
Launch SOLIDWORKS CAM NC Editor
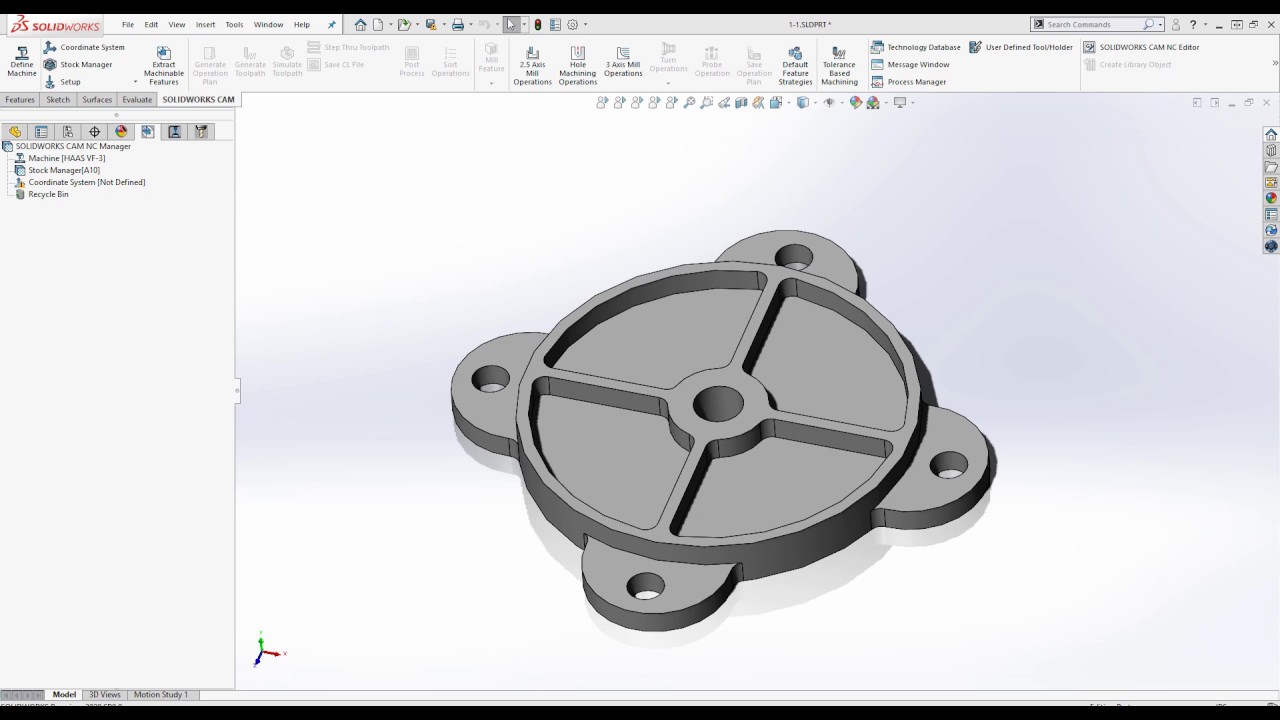[x=1141, y=47]
